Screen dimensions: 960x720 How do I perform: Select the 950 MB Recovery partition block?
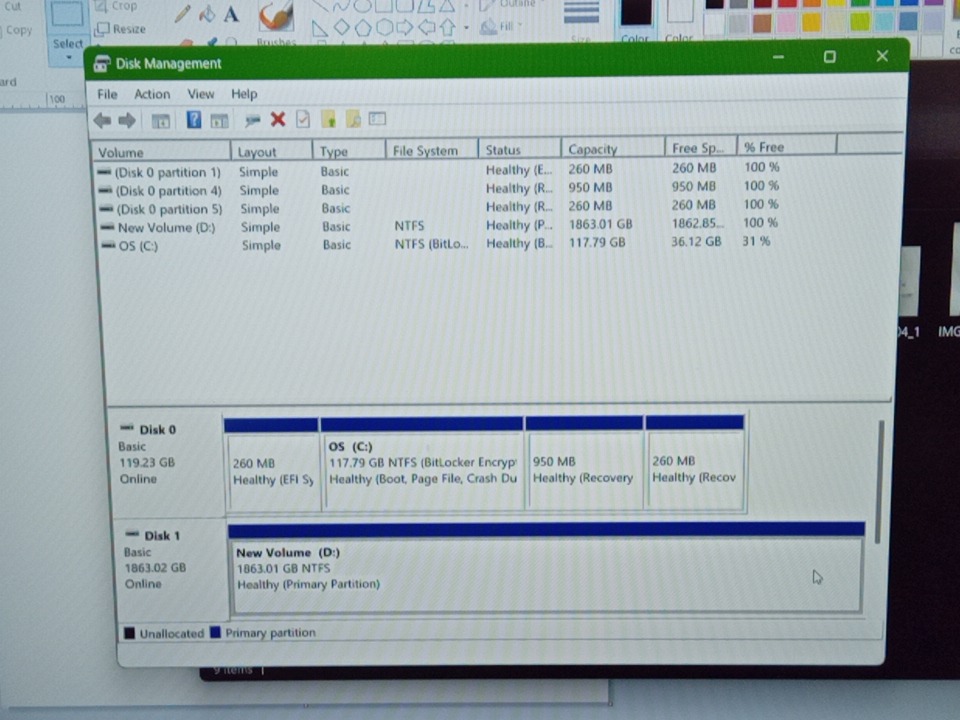pos(584,463)
